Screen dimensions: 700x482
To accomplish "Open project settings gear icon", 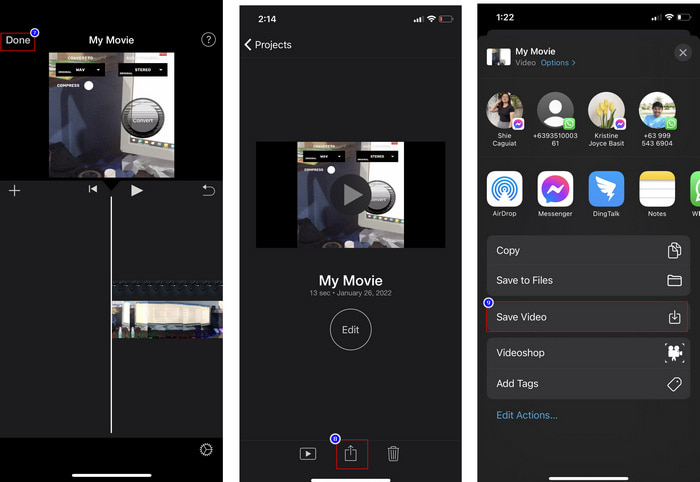I will pyautogui.click(x=206, y=450).
